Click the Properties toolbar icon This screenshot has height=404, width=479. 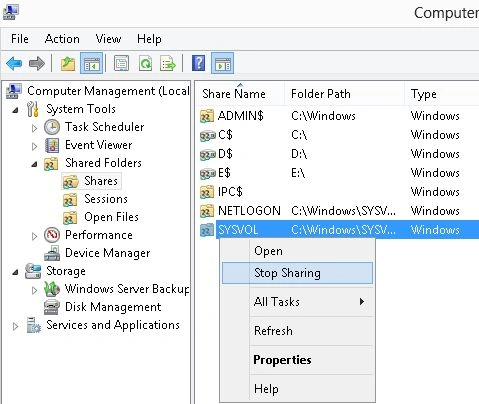[121, 63]
